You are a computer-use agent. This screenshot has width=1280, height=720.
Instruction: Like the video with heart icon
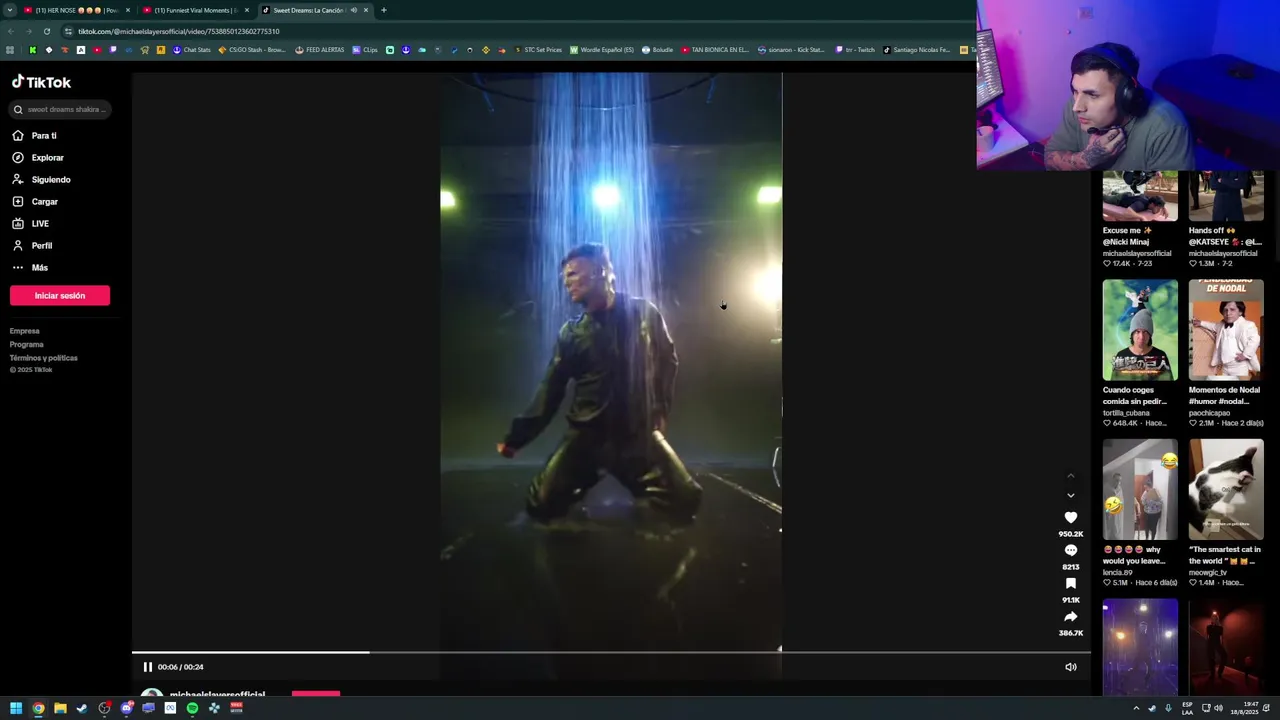tap(1071, 517)
